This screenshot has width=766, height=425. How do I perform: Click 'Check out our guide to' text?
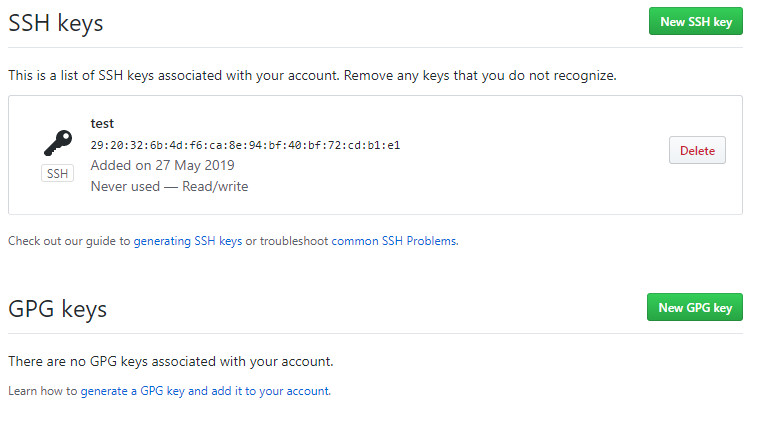pos(69,241)
